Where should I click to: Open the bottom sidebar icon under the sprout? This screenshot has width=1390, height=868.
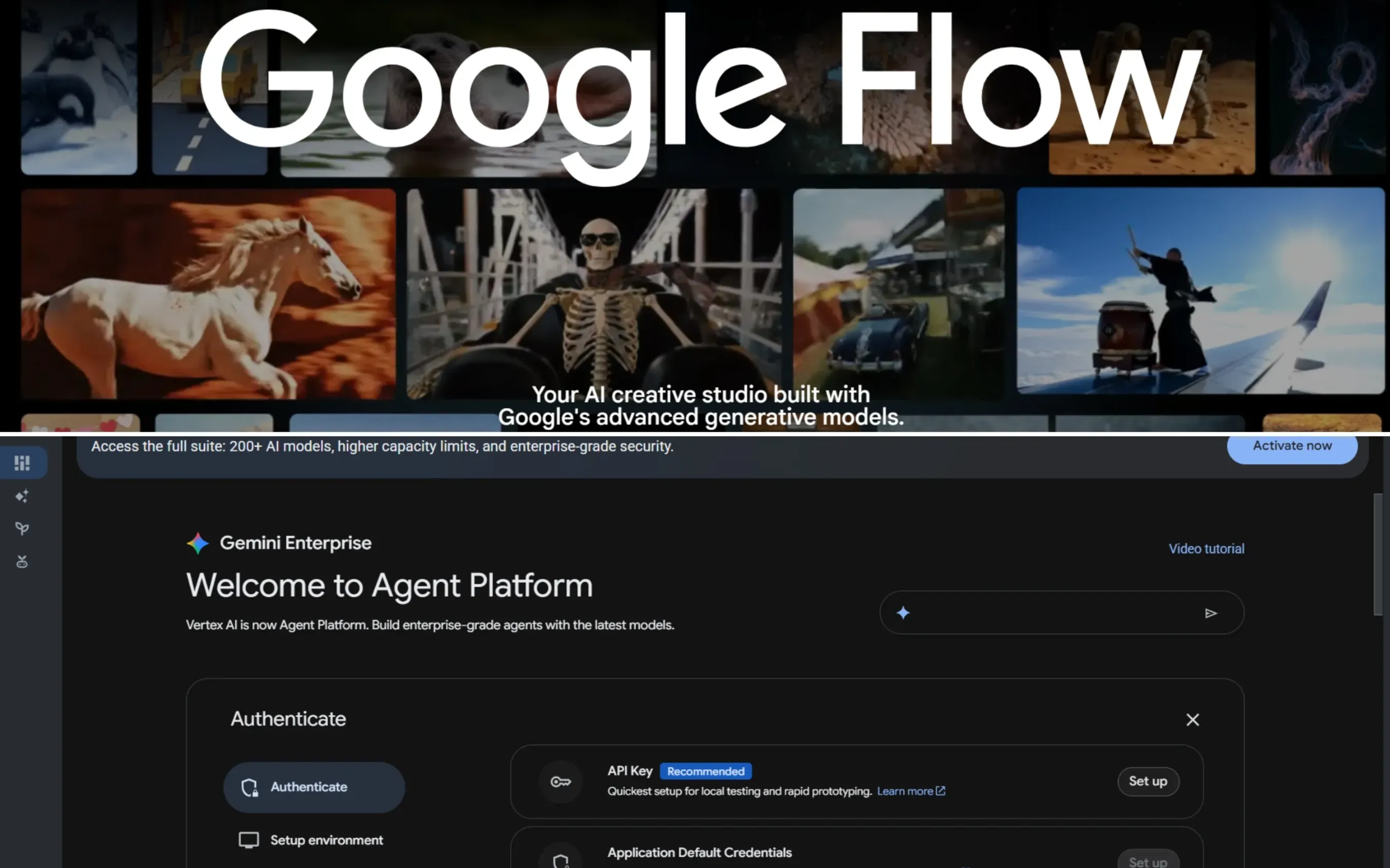tap(22, 561)
